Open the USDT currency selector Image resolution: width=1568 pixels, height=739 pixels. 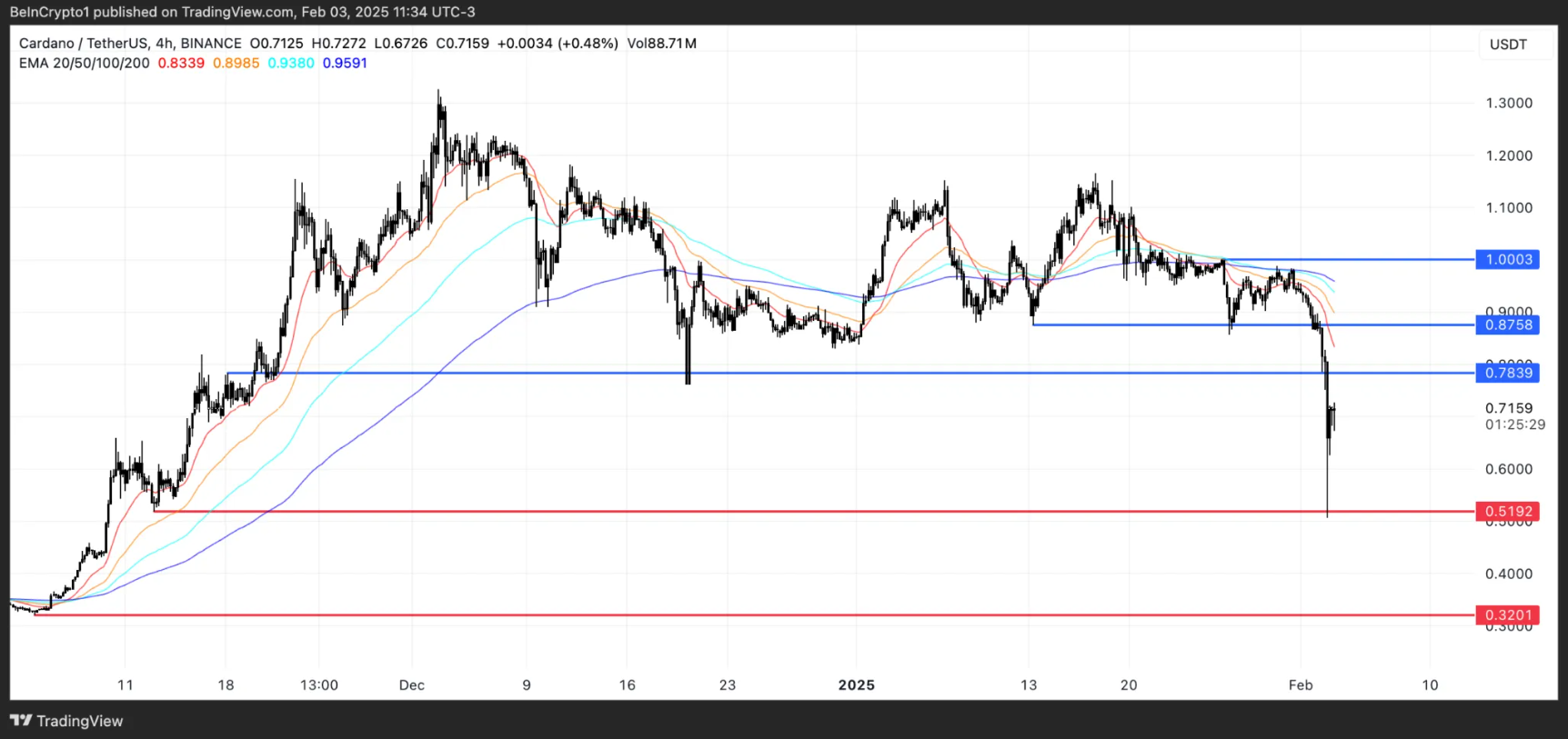(1508, 45)
